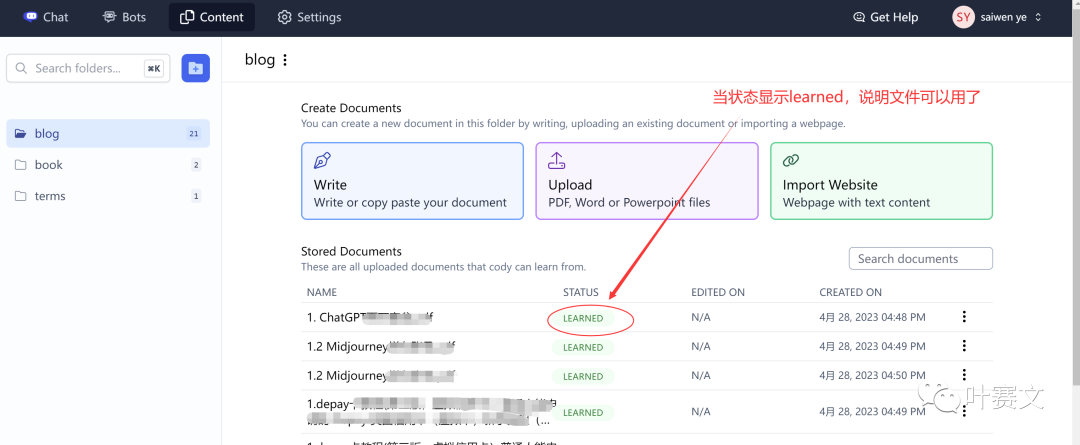The width and height of the screenshot is (1080, 445).
Task: Select the book folder in sidebar
Action: [48, 165]
